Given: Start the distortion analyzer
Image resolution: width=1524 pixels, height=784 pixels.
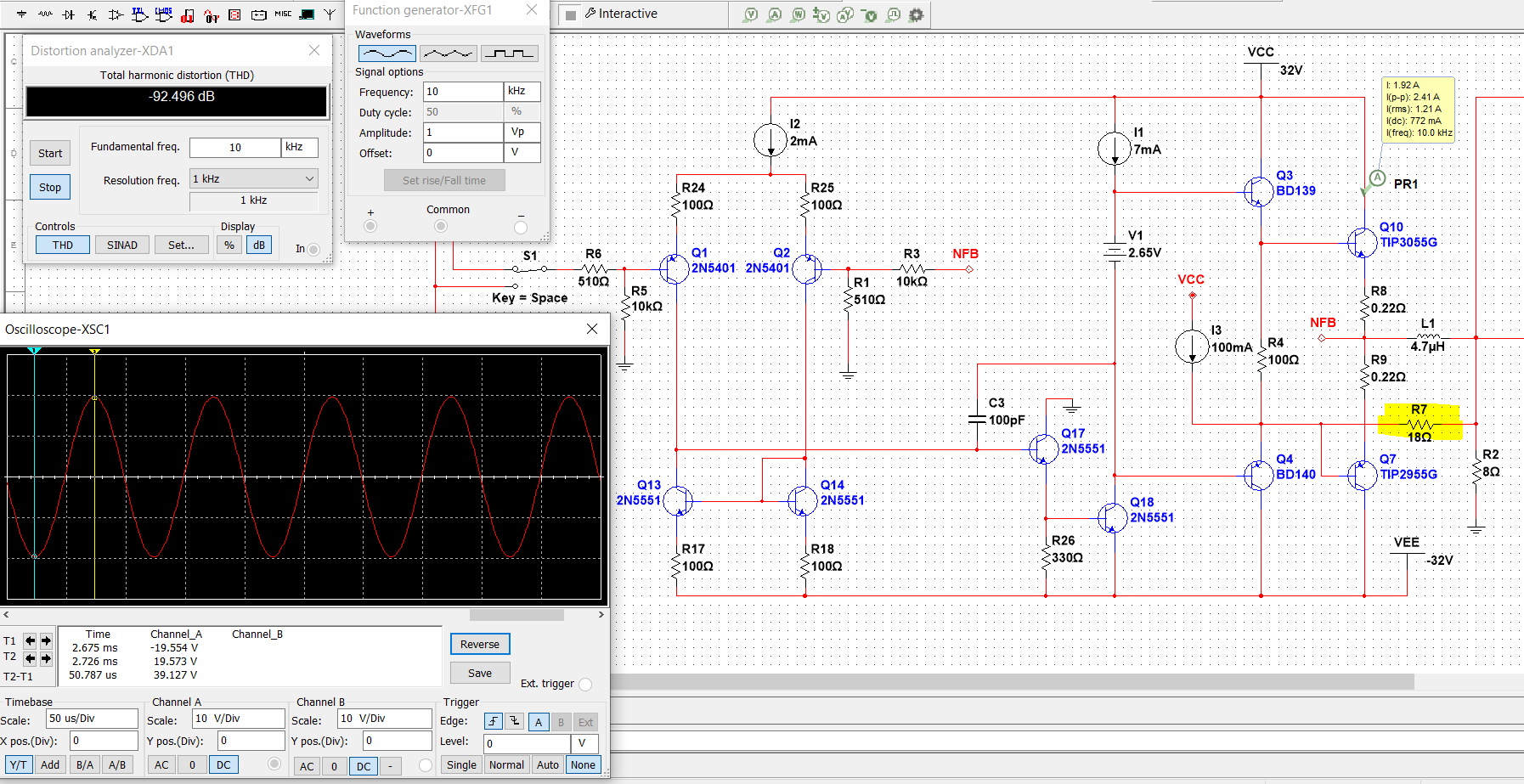Looking at the screenshot, I should (x=50, y=153).
